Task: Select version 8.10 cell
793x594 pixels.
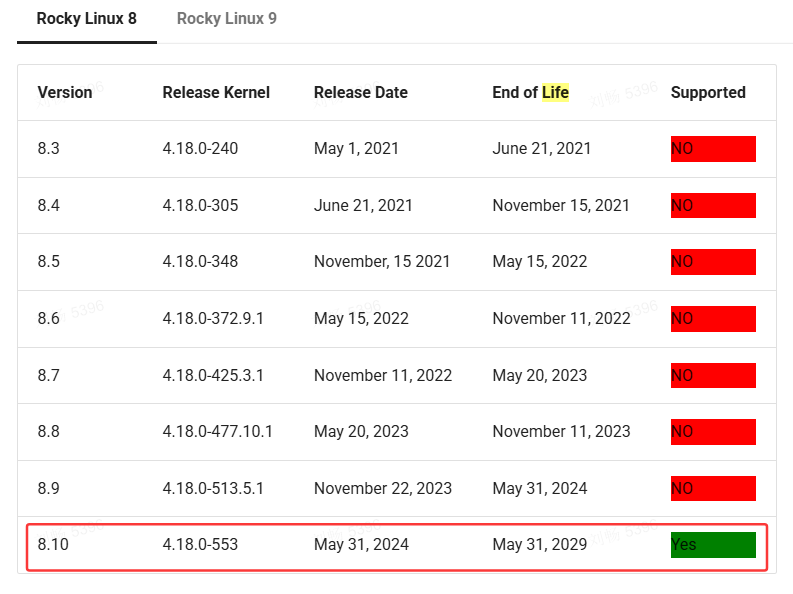Action: coord(52,545)
